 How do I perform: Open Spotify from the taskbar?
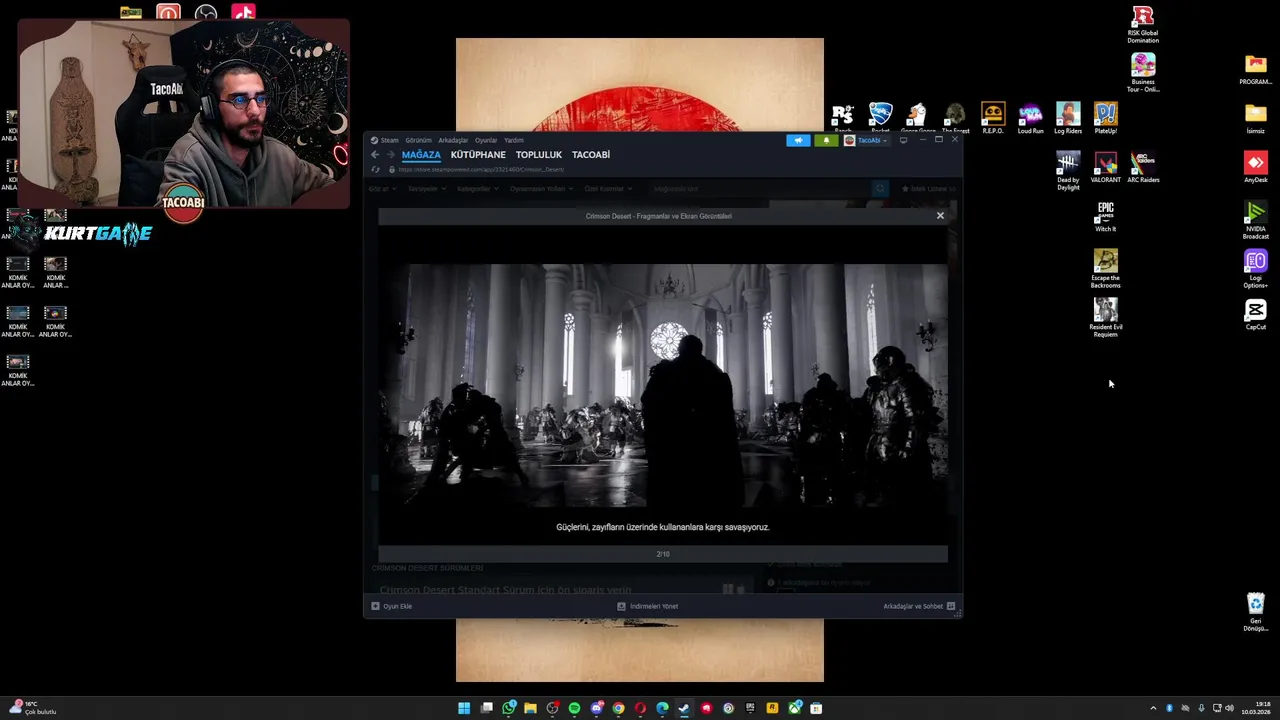click(x=574, y=708)
